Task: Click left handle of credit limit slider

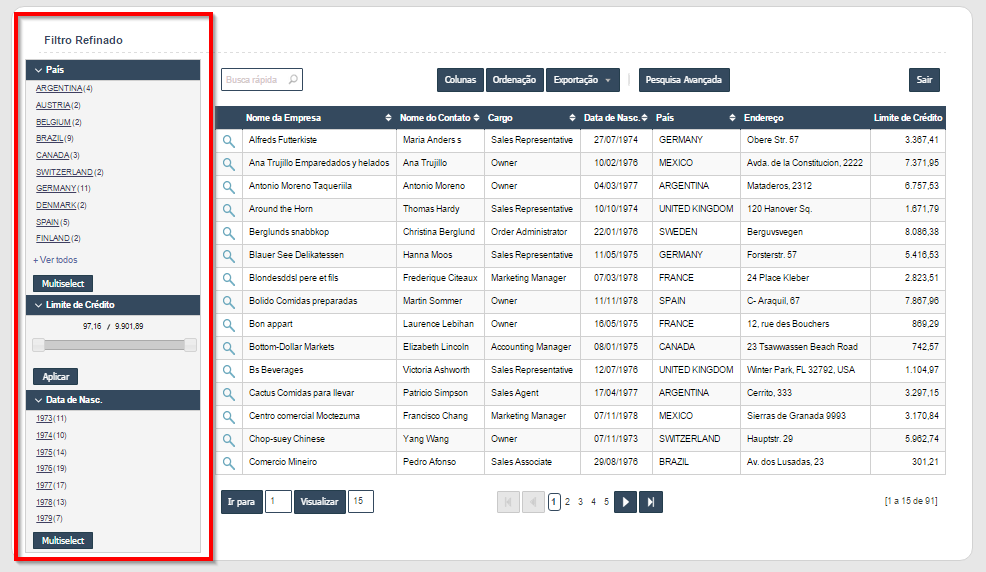Action: (39, 345)
